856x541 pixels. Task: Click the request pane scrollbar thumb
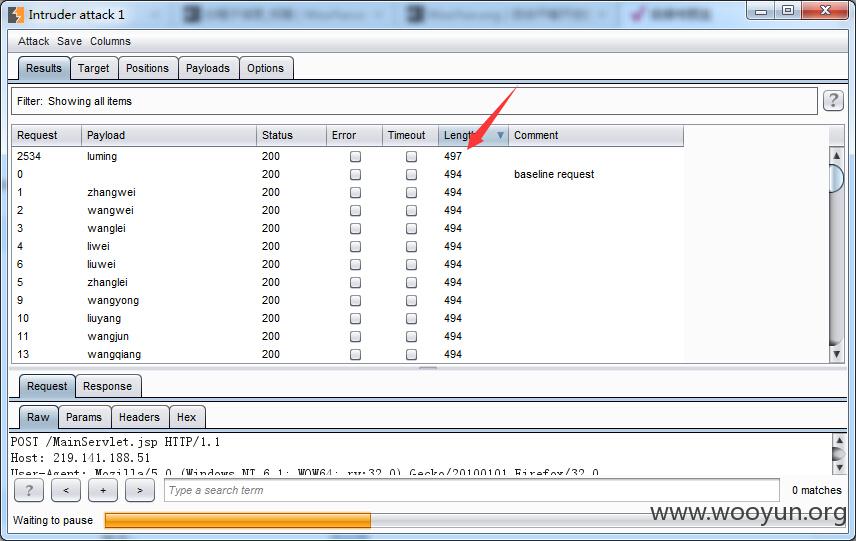838,454
